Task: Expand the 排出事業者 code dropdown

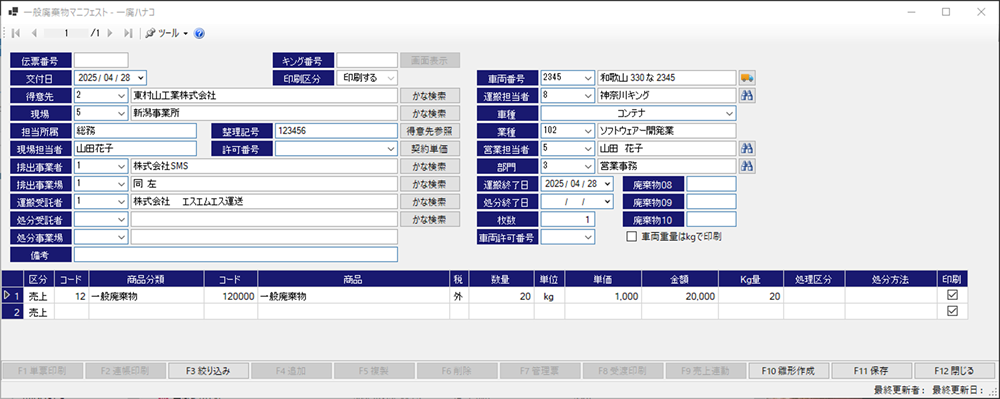Action: [122, 166]
